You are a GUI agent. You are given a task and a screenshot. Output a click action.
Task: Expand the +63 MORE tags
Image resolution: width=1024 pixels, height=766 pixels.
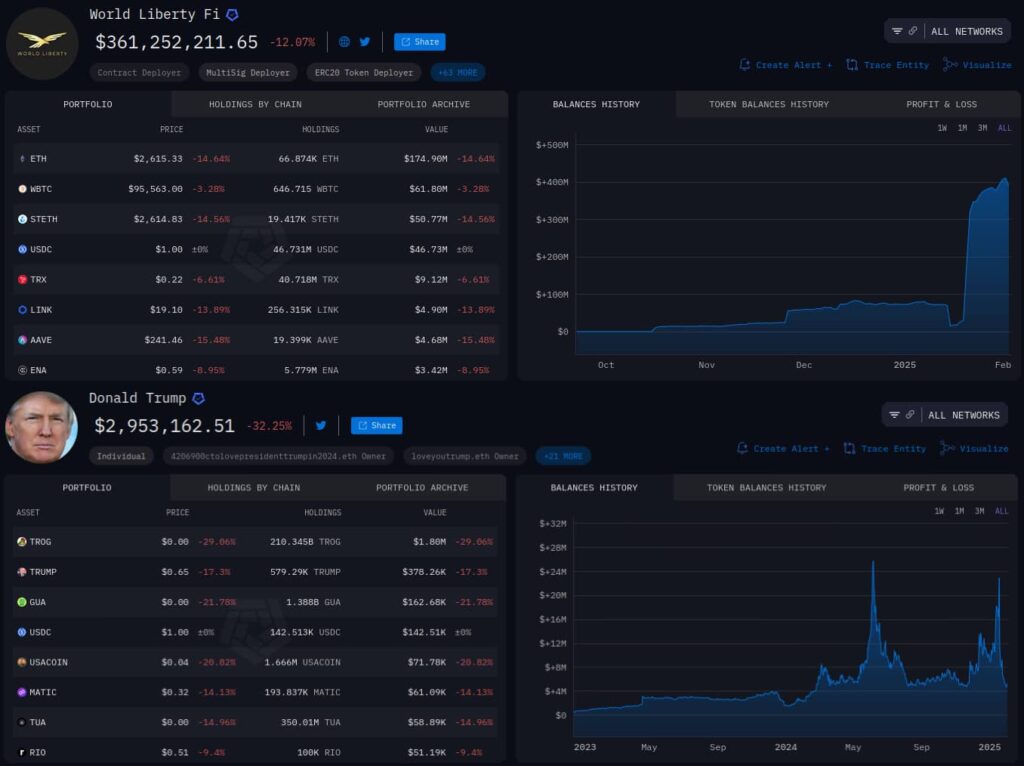coord(458,72)
